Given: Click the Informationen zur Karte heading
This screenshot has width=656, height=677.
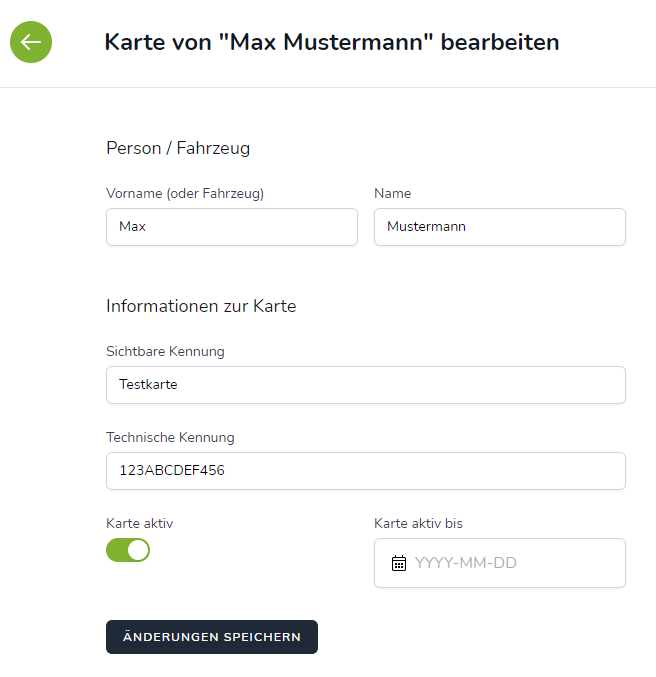Looking at the screenshot, I should 201,306.
